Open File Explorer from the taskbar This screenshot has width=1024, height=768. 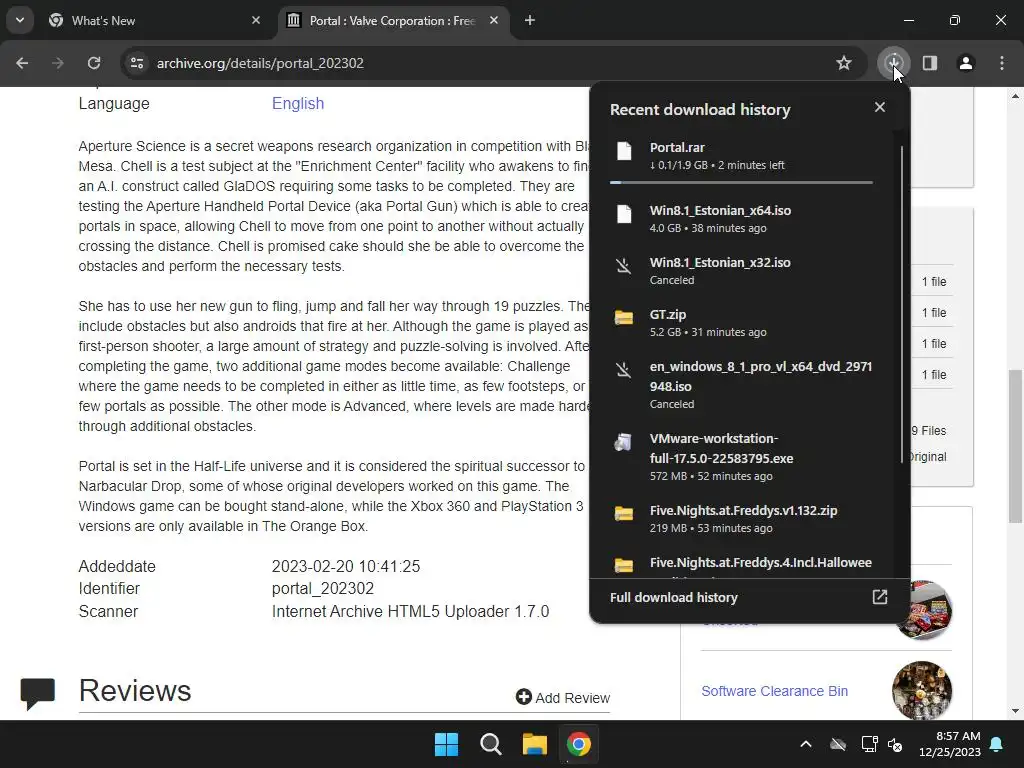point(534,744)
